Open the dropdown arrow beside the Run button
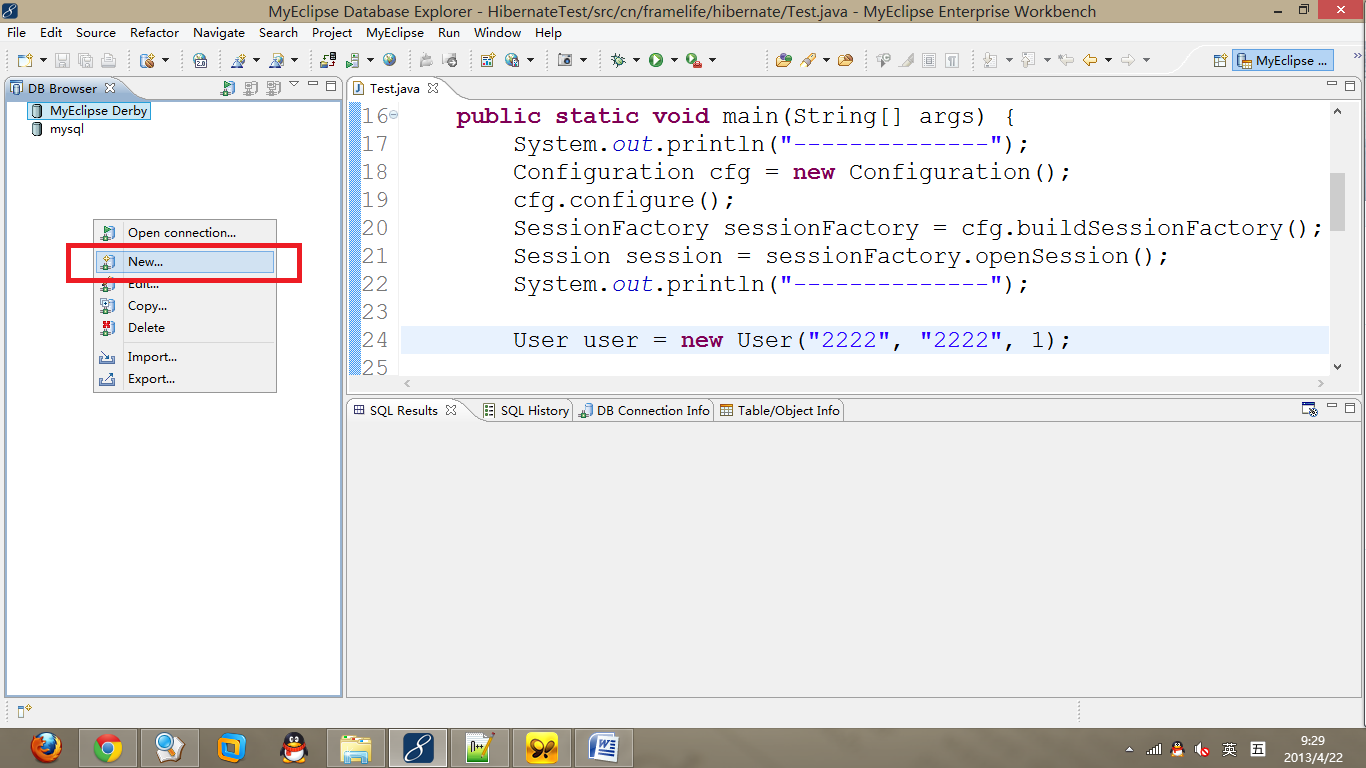 point(674,61)
